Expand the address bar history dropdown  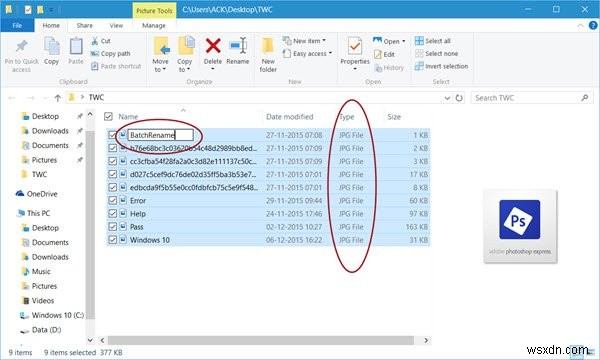(447, 98)
